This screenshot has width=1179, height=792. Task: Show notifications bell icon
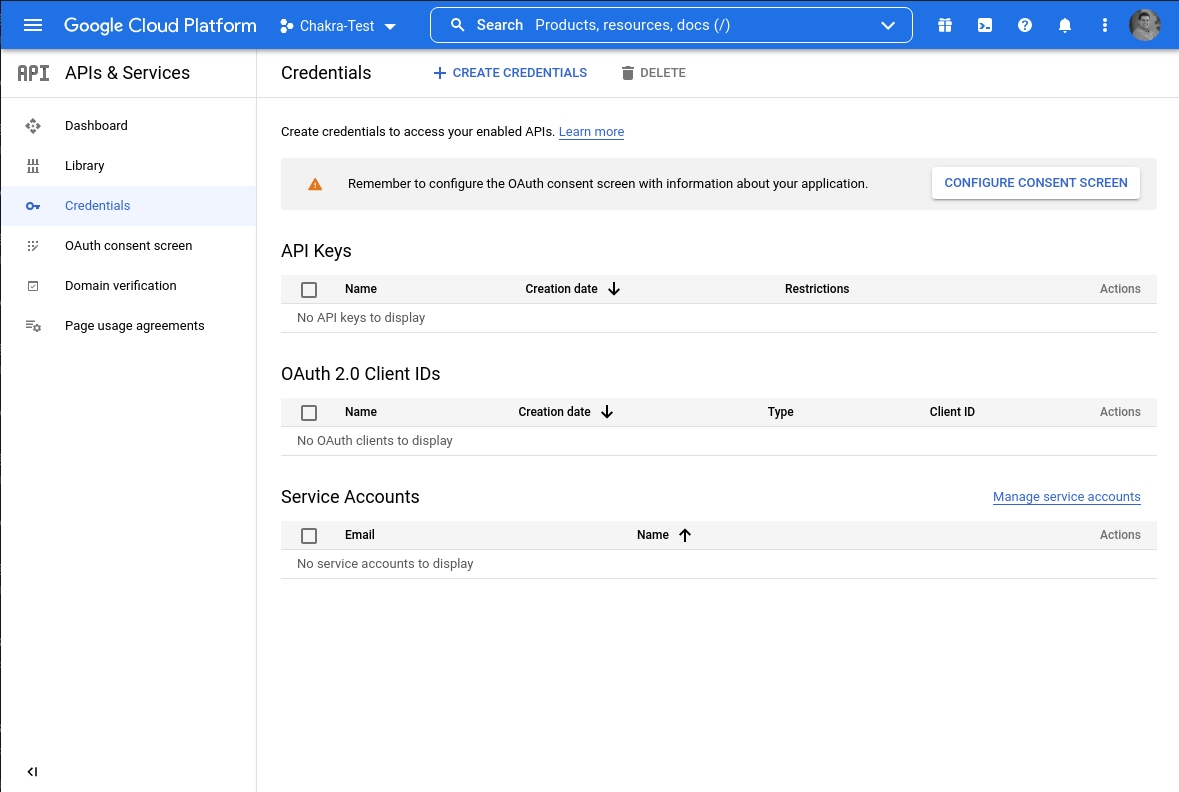(1065, 25)
